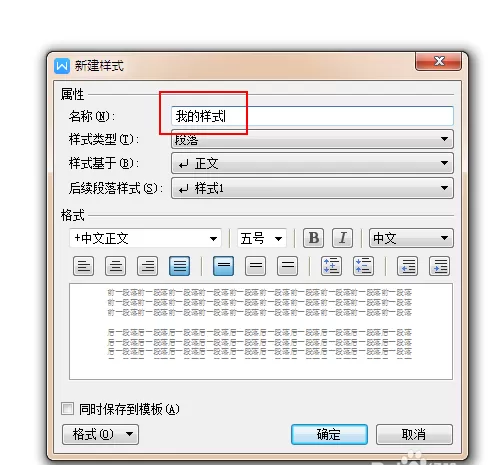
Task: Open the 中文 language dropdown
Action: (x=411, y=238)
